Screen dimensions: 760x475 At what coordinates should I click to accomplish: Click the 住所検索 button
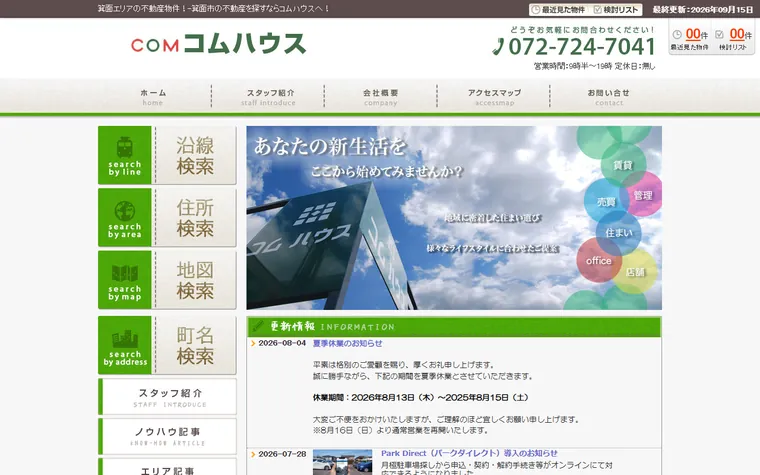tap(167, 218)
